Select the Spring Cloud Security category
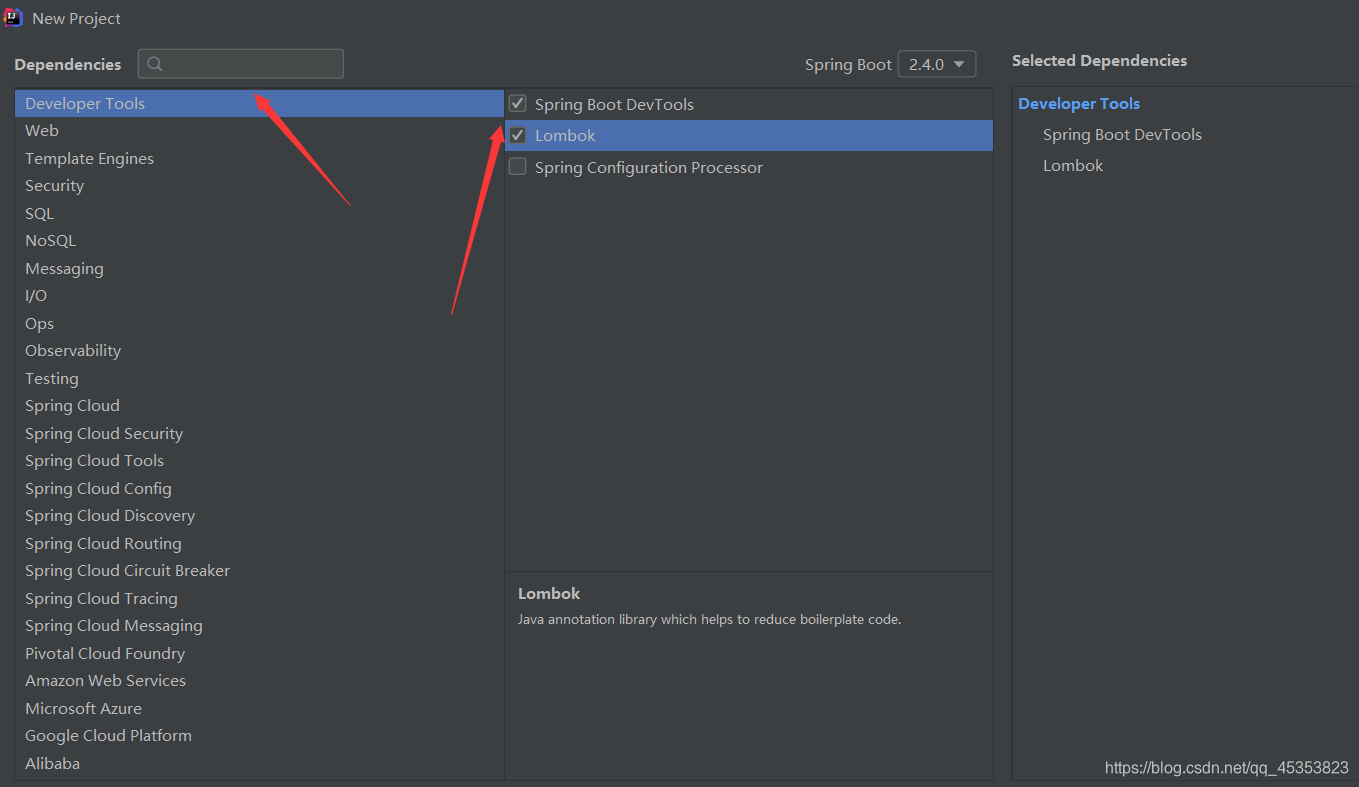This screenshot has height=787, width=1359. coord(259,433)
